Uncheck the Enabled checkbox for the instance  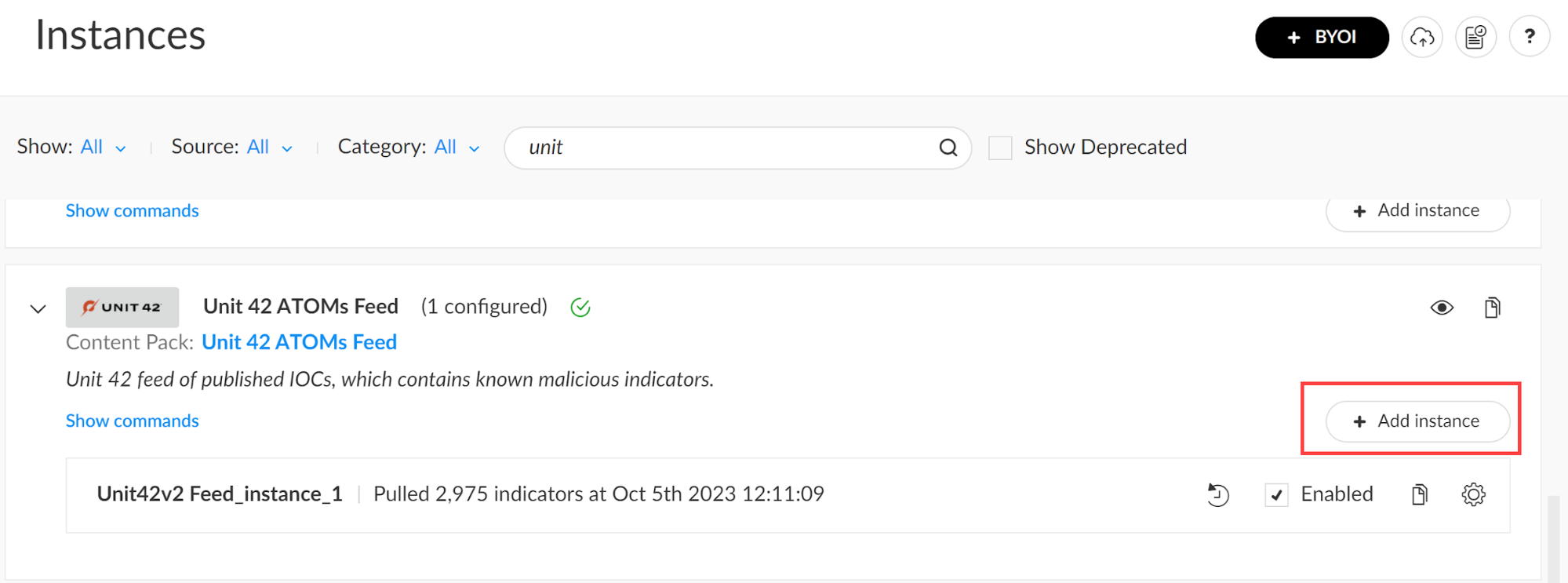[x=1276, y=494]
